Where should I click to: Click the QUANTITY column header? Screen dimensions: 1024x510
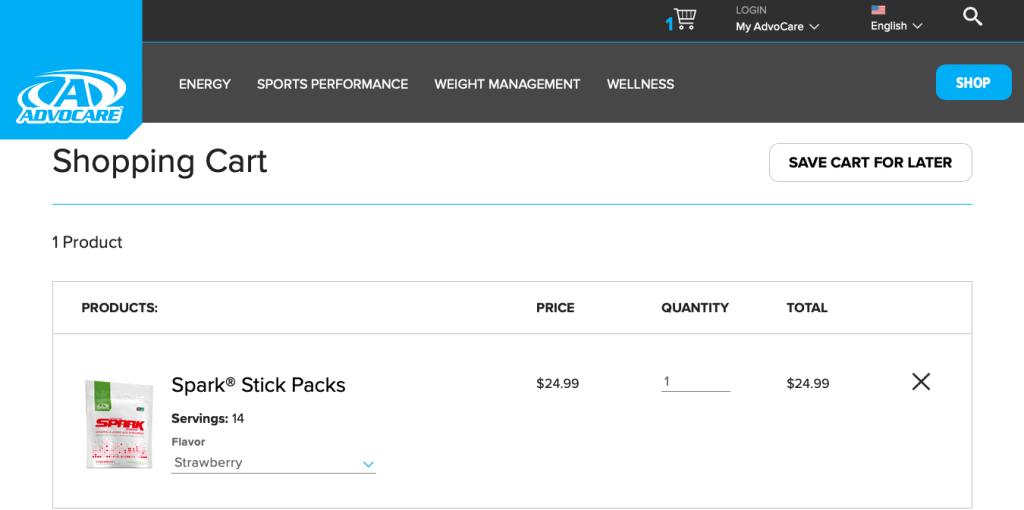point(695,308)
